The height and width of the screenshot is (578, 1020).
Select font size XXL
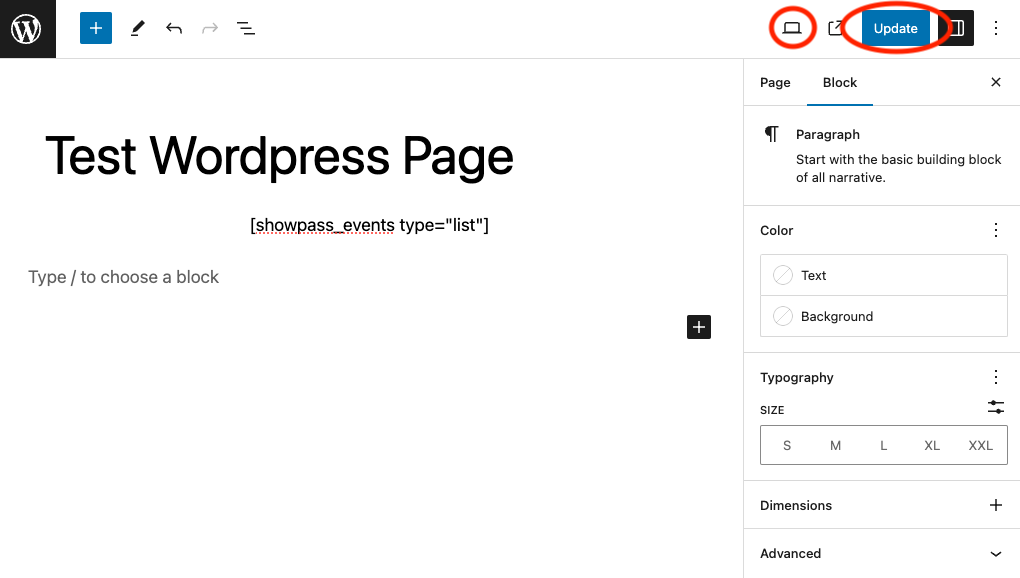pos(980,445)
